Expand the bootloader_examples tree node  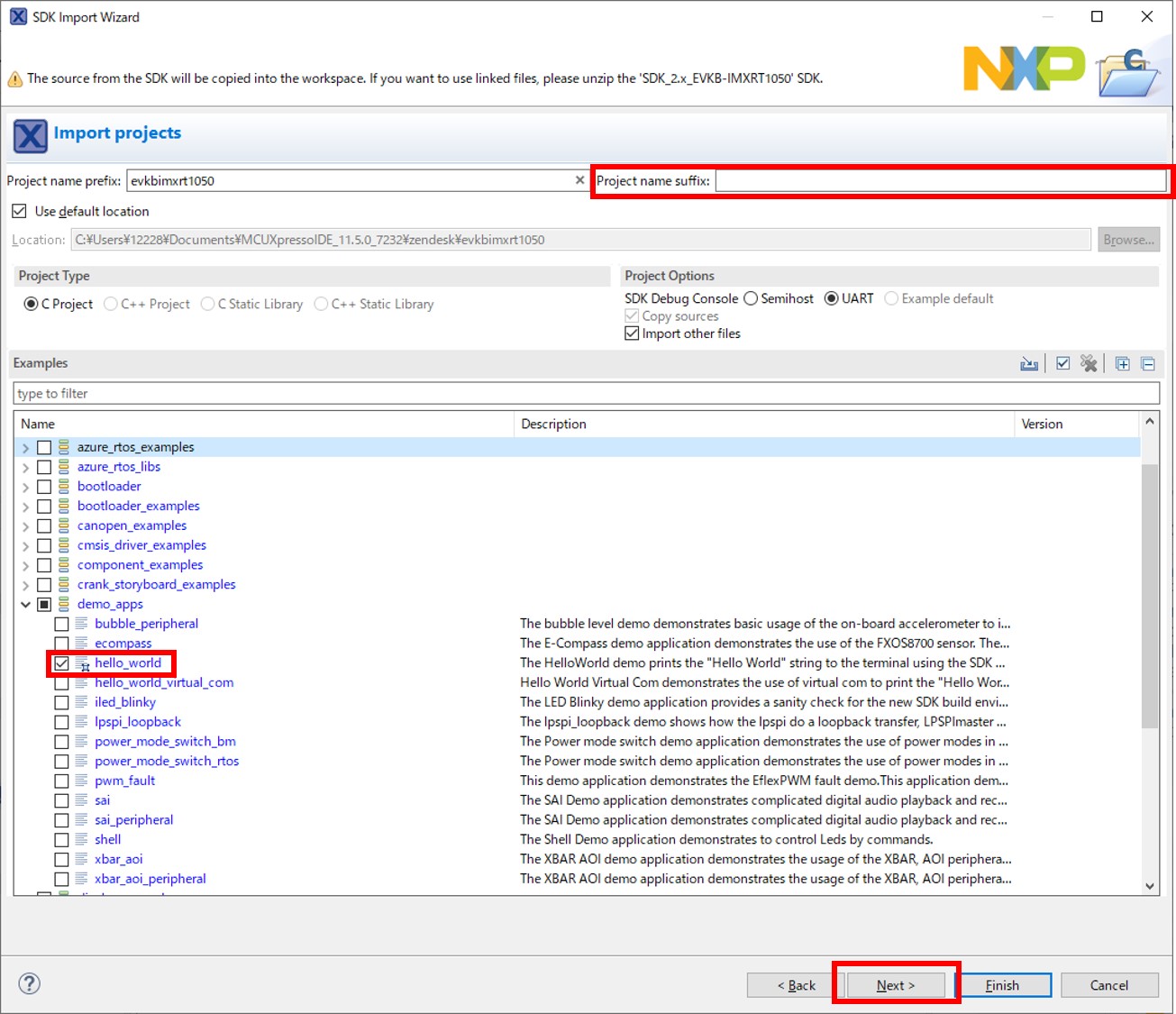25,507
